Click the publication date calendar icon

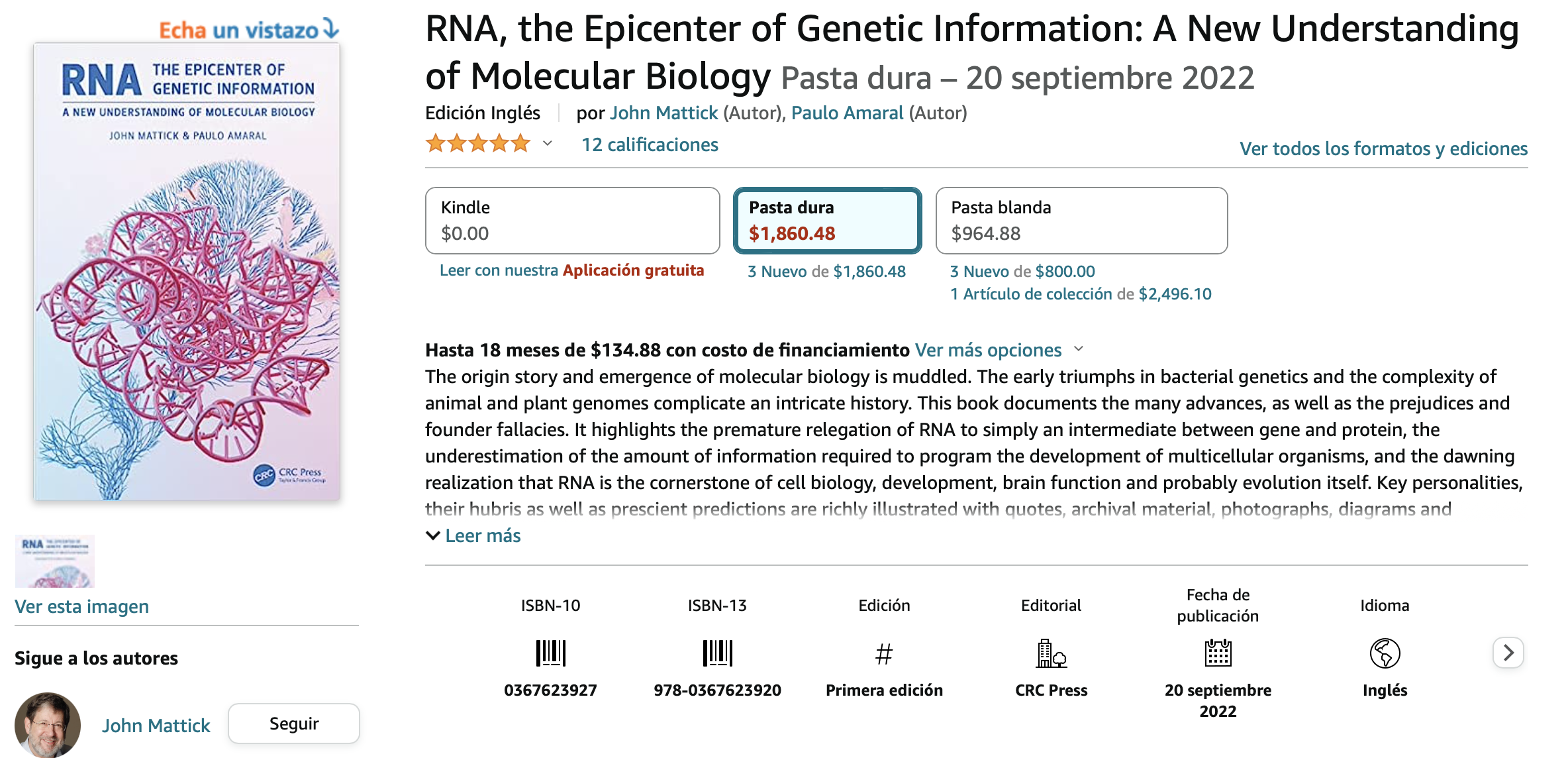point(1218,653)
